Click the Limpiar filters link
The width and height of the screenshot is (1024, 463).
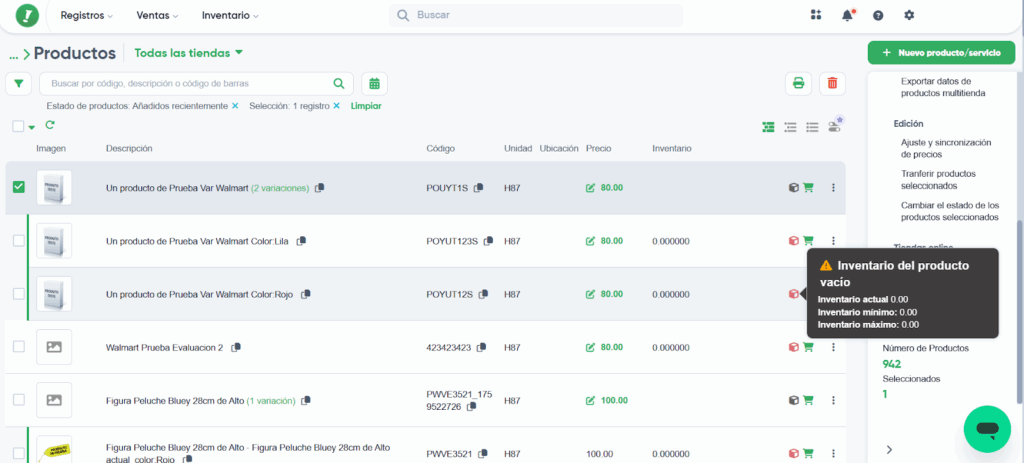[x=365, y=106]
